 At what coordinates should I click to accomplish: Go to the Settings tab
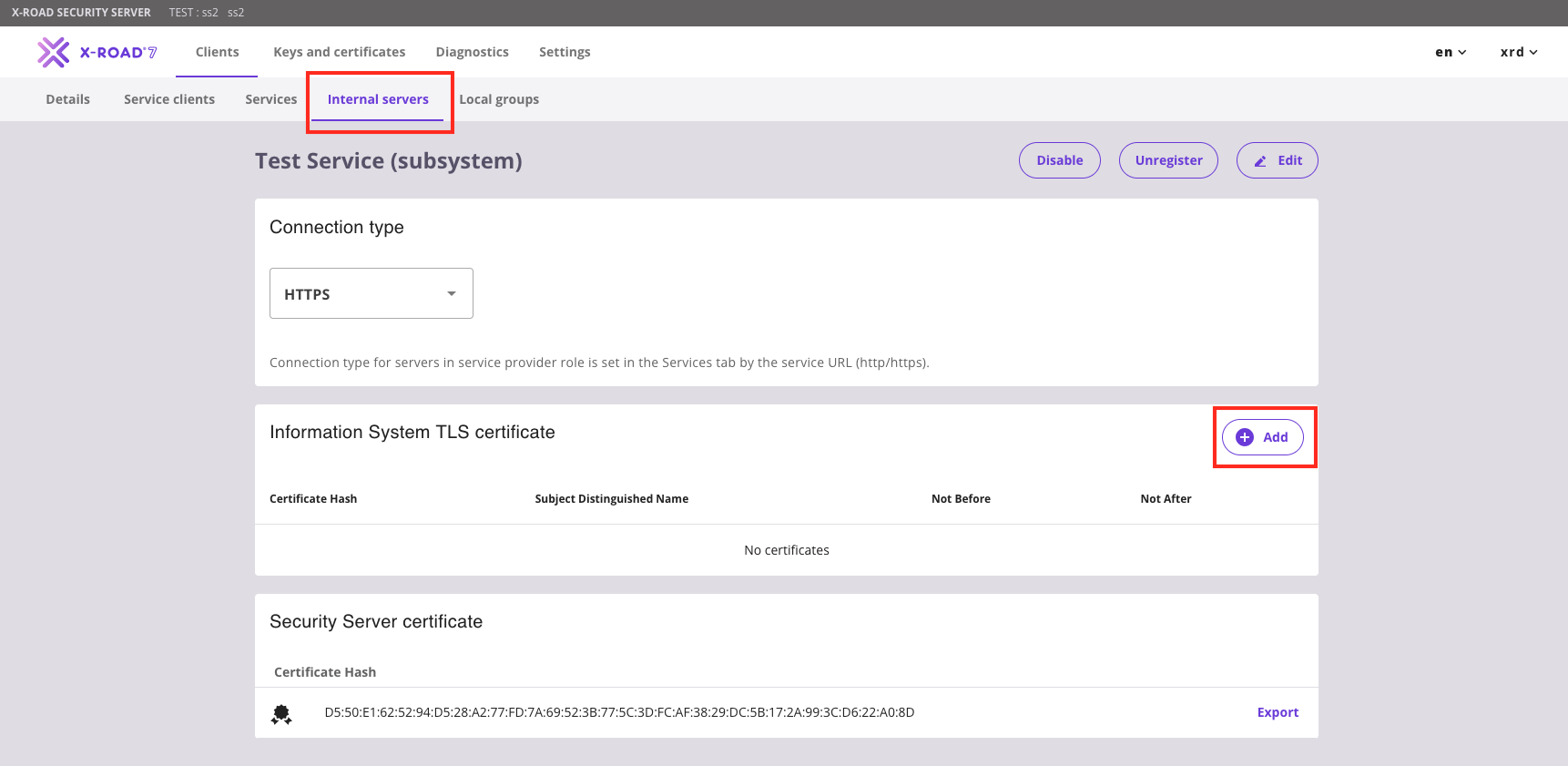[565, 52]
